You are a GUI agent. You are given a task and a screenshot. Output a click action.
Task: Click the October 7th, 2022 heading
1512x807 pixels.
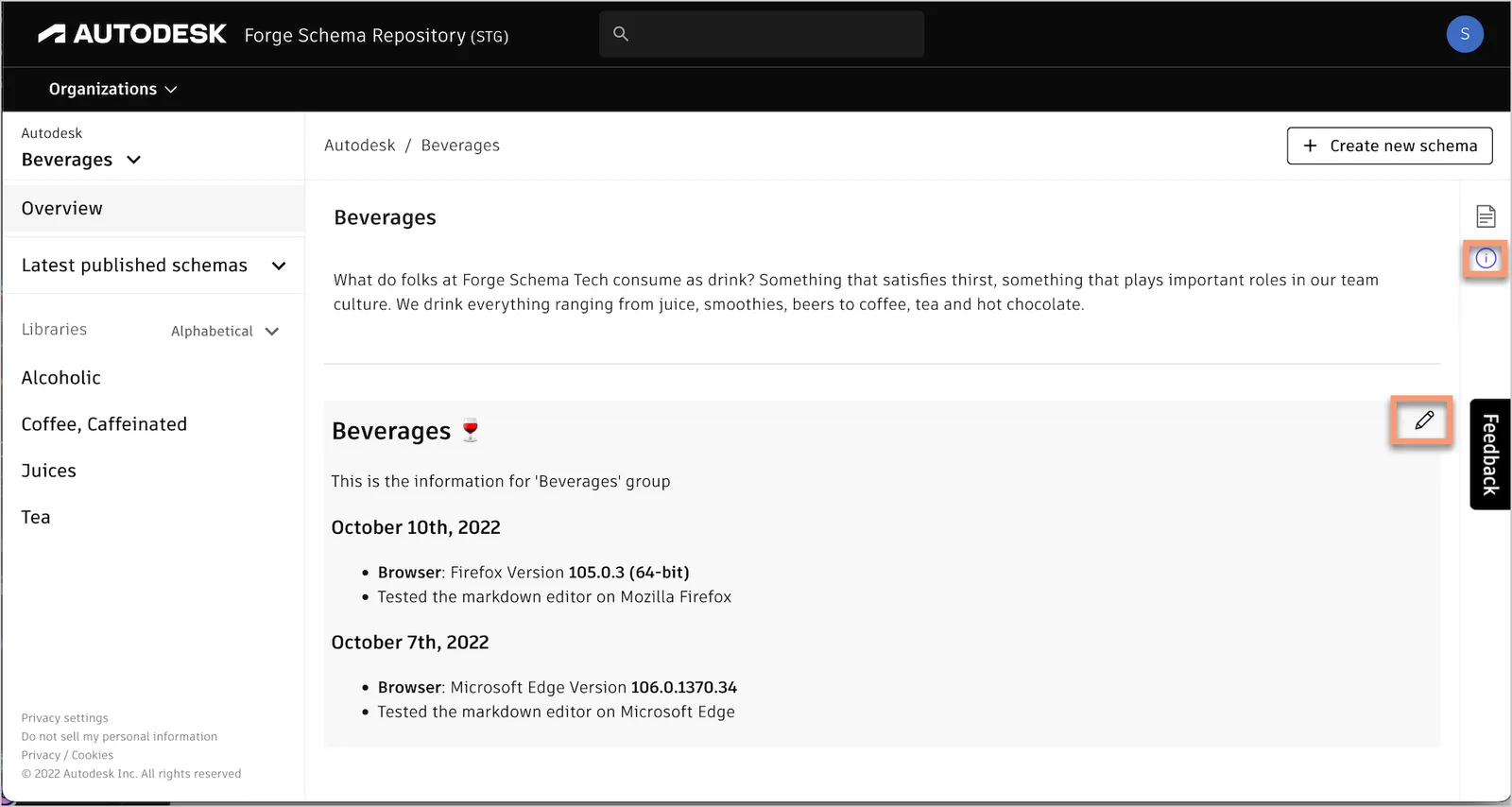coord(410,643)
